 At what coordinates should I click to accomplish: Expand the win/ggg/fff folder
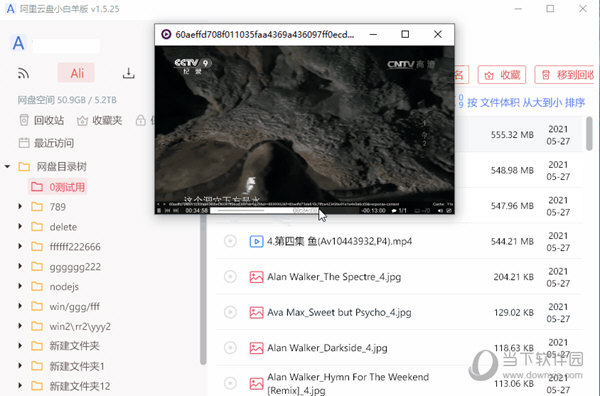coord(20,306)
